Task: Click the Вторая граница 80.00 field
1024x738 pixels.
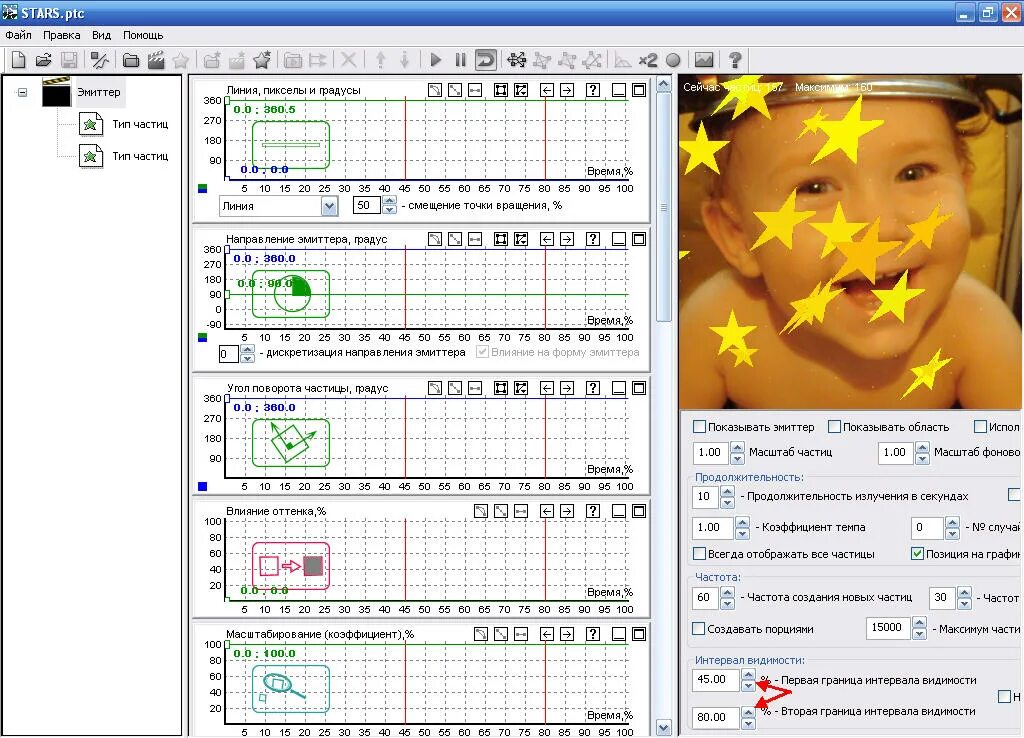Action: pyautogui.click(x=715, y=717)
